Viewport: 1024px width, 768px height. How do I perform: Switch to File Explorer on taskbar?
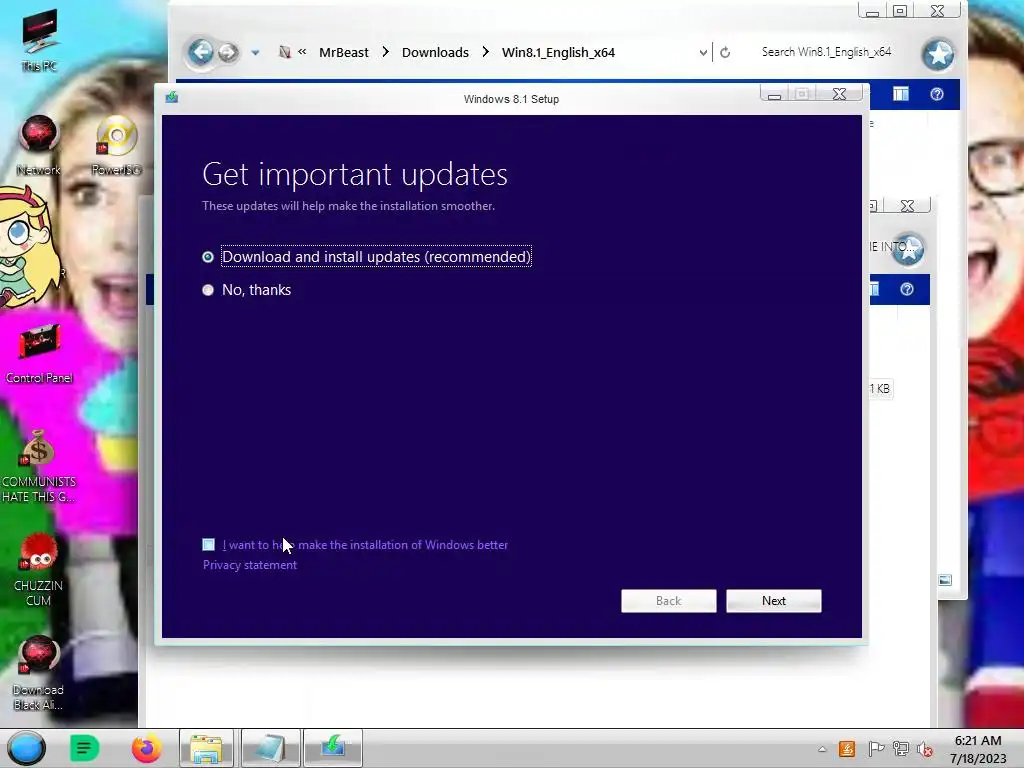[206, 748]
